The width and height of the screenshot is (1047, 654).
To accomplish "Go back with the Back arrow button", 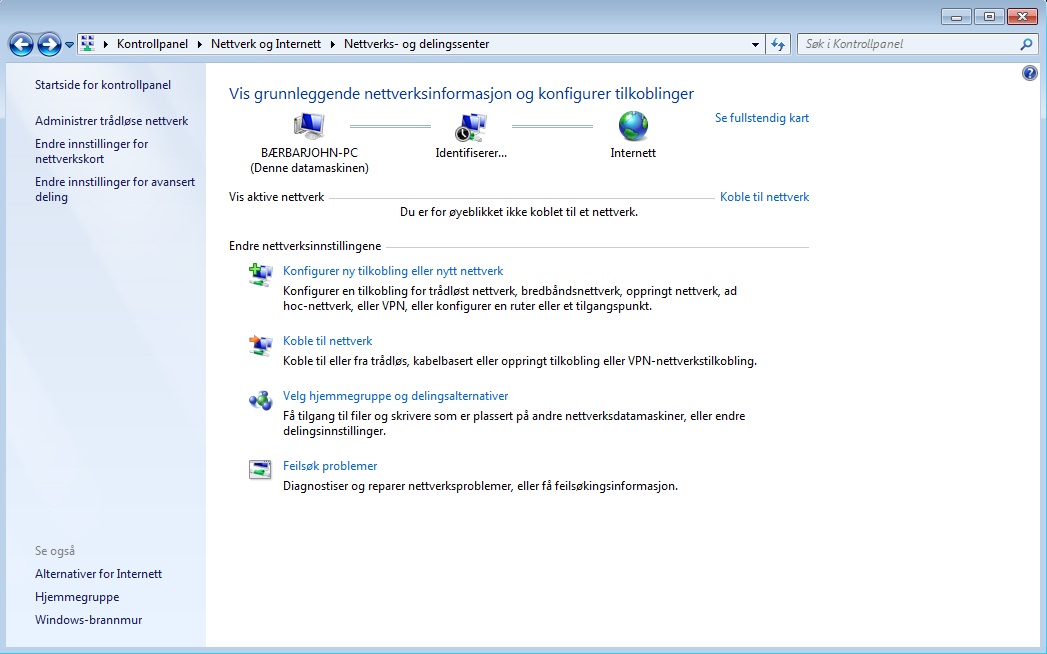I will click(21, 45).
